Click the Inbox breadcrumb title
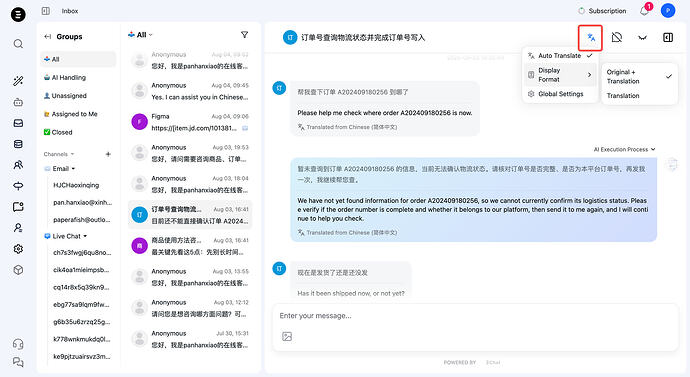Viewport: 690px width, 377px height. click(70, 11)
